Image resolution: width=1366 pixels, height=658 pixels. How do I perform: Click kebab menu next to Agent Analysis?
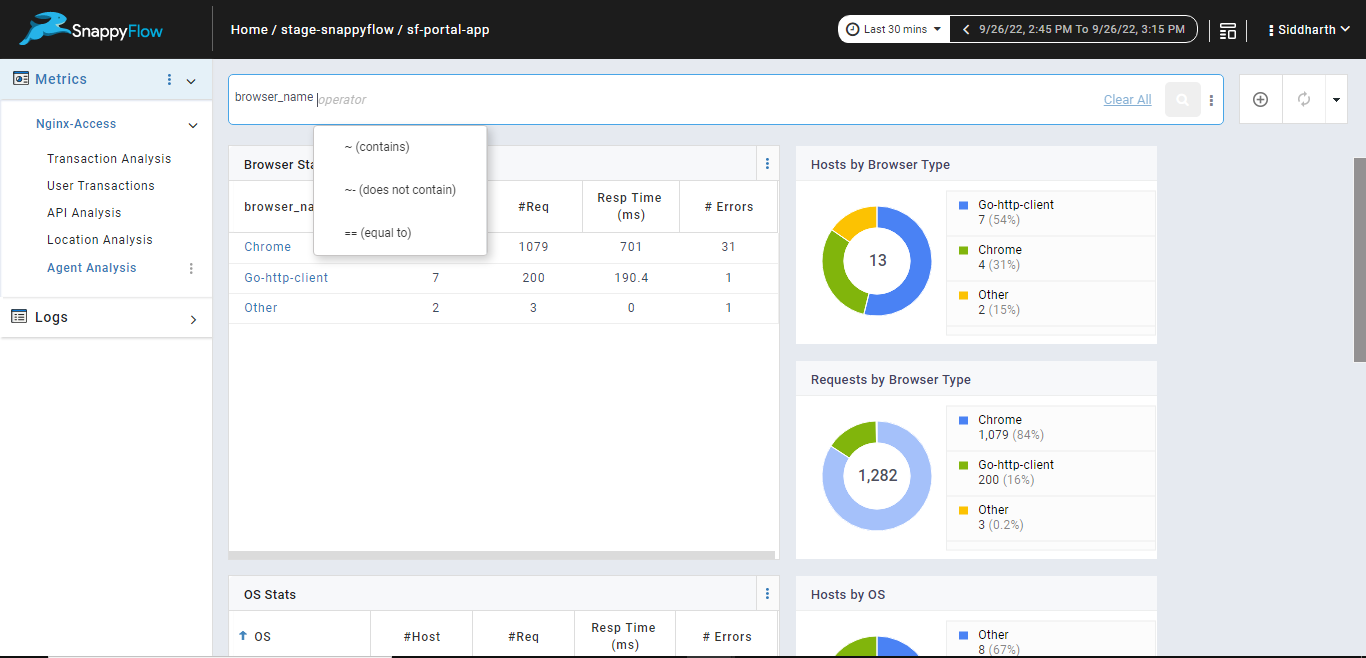click(191, 268)
